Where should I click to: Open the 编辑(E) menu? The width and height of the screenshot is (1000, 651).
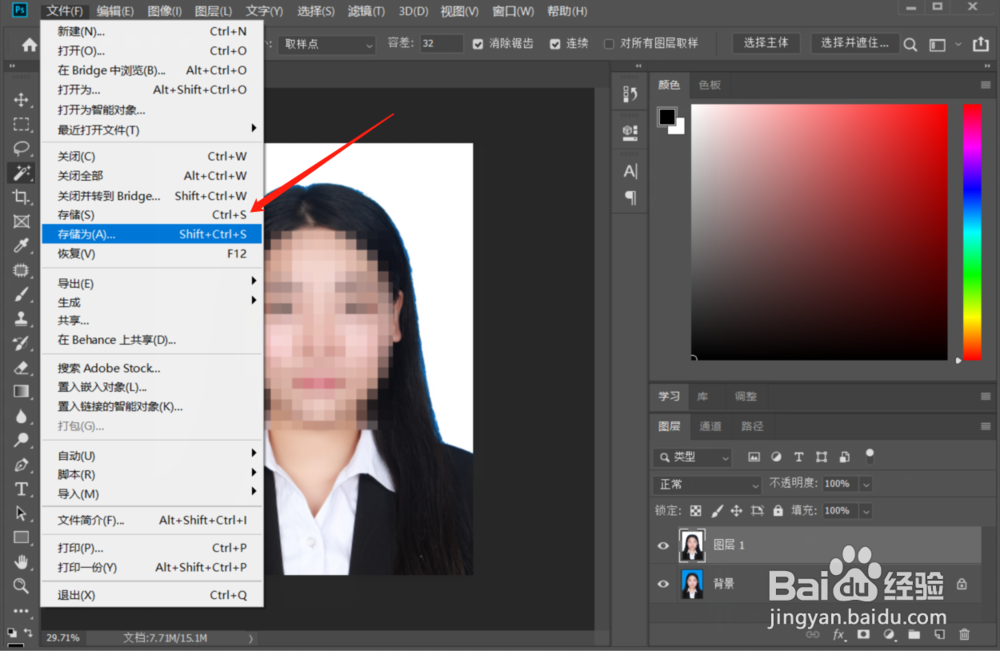[x=115, y=11]
